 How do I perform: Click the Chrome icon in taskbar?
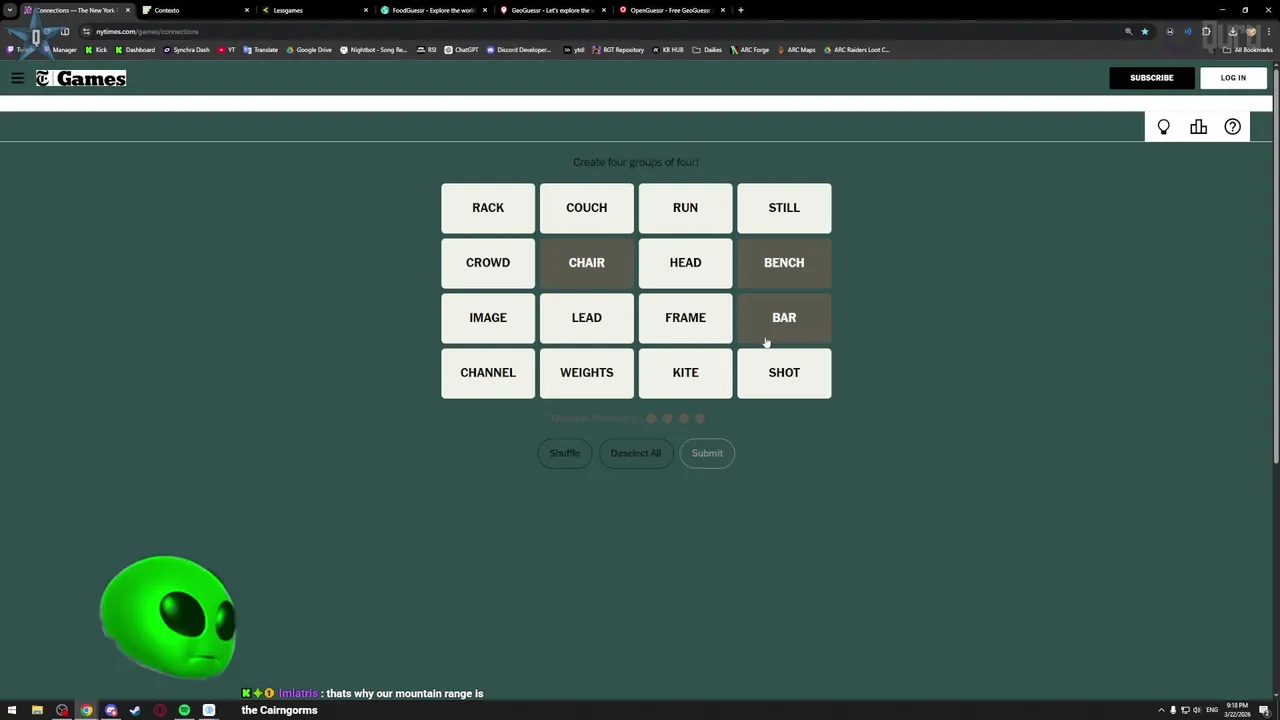click(86, 710)
